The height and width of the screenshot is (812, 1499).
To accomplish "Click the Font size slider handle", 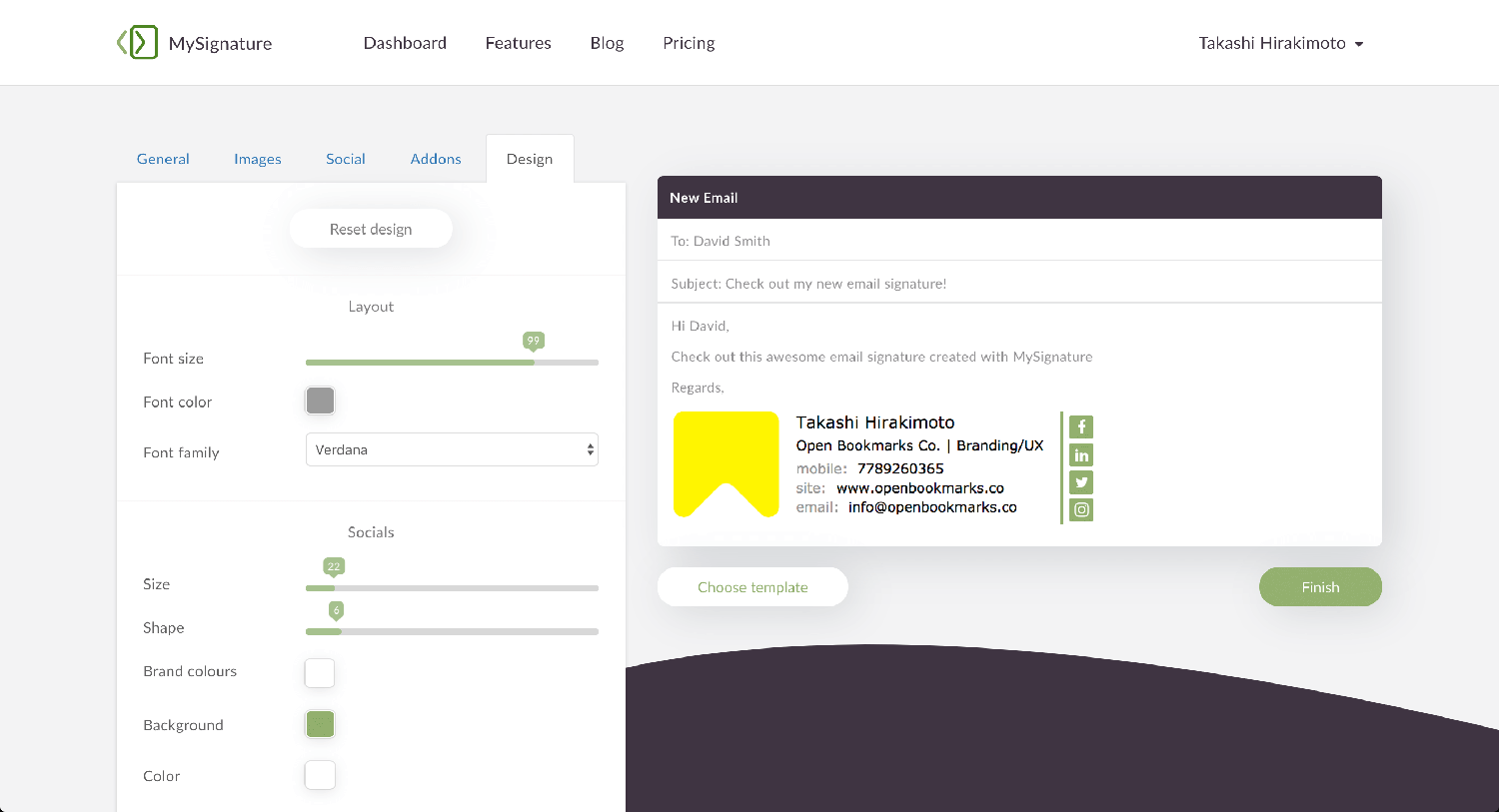I will [x=534, y=342].
